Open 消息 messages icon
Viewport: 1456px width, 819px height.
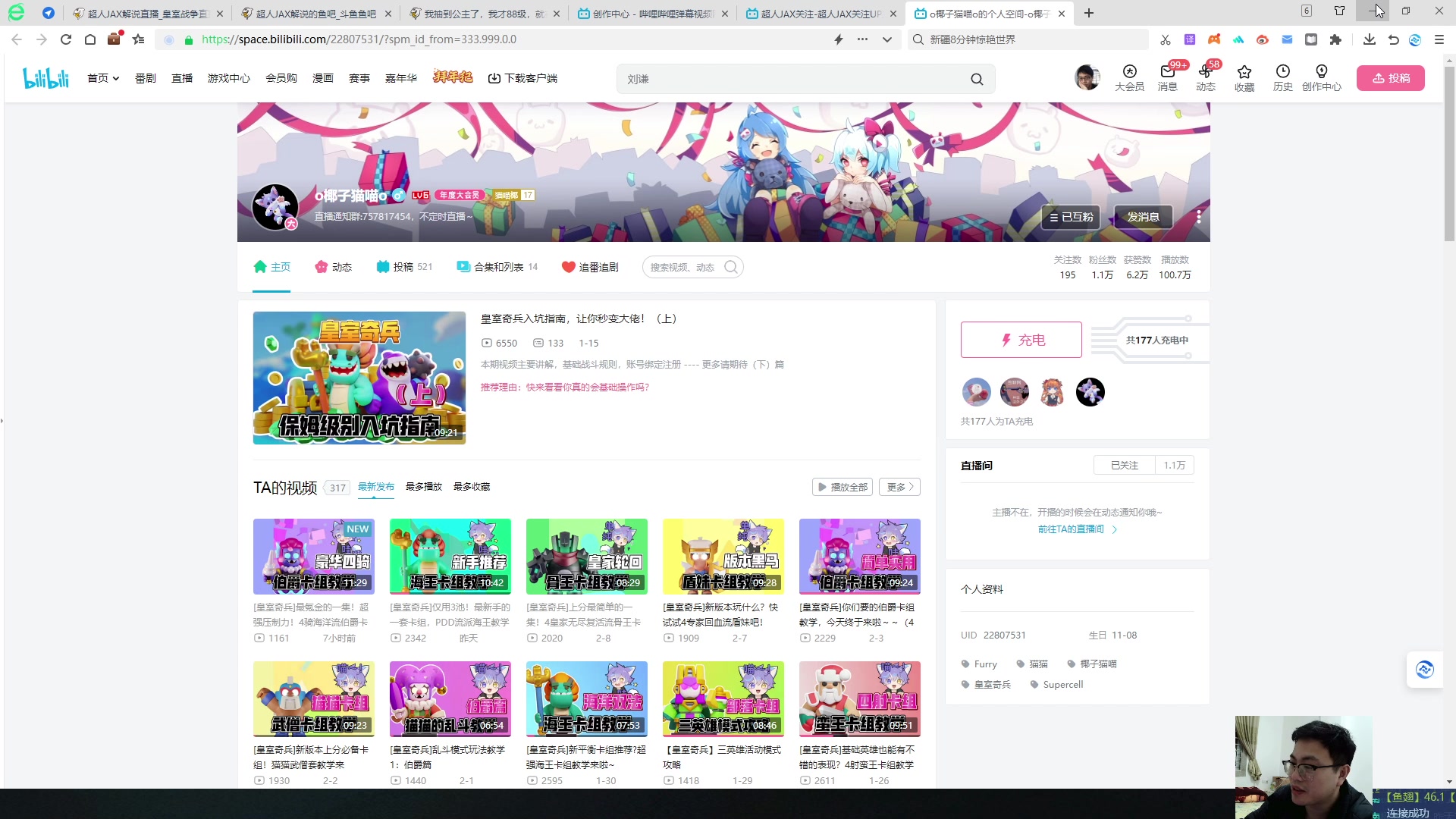pyautogui.click(x=1167, y=78)
